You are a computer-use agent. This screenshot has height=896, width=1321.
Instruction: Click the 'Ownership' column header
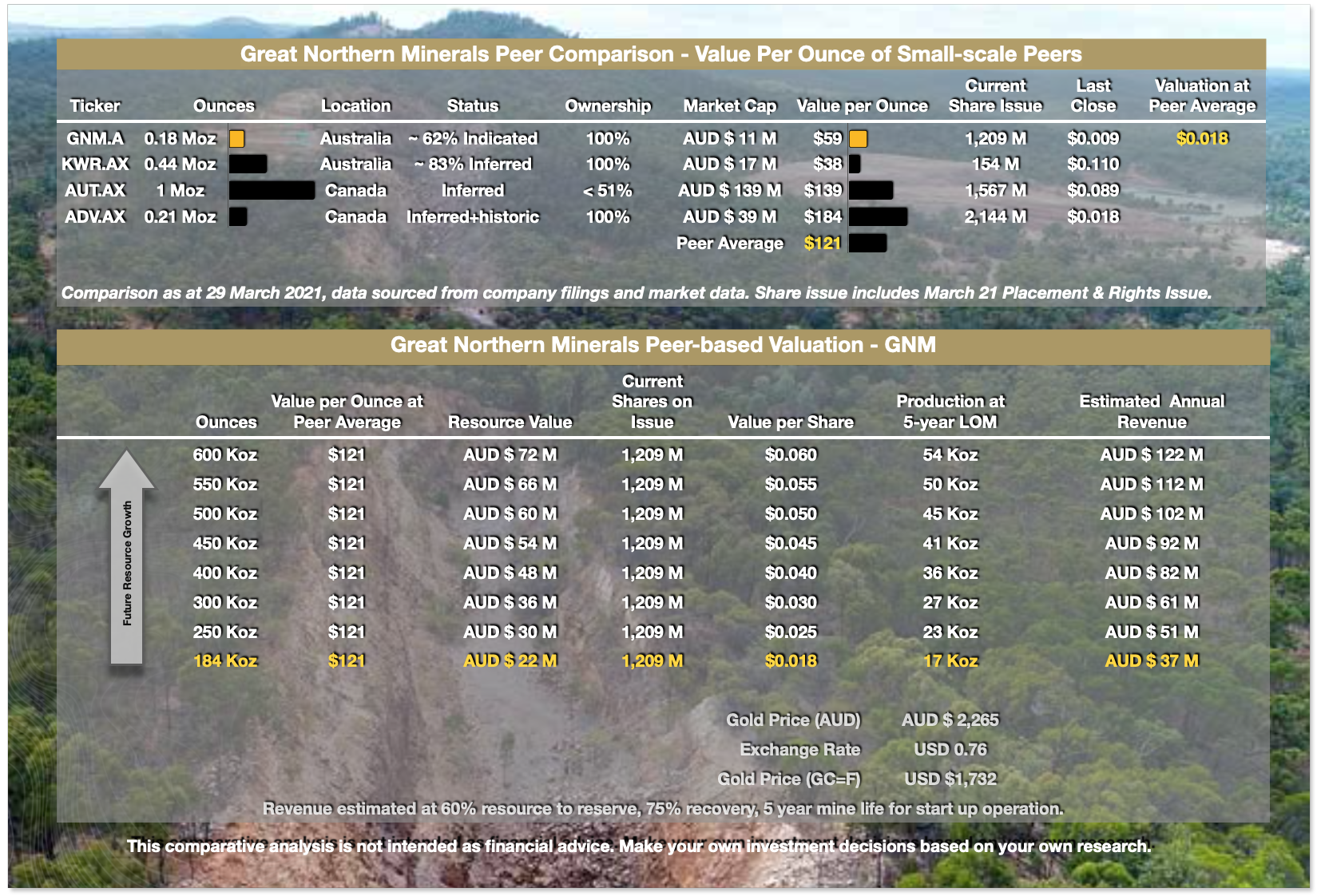tap(608, 105)
